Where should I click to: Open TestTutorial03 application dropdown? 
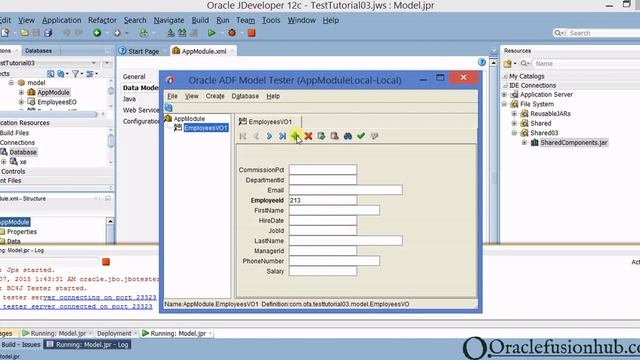click(94, 63)
